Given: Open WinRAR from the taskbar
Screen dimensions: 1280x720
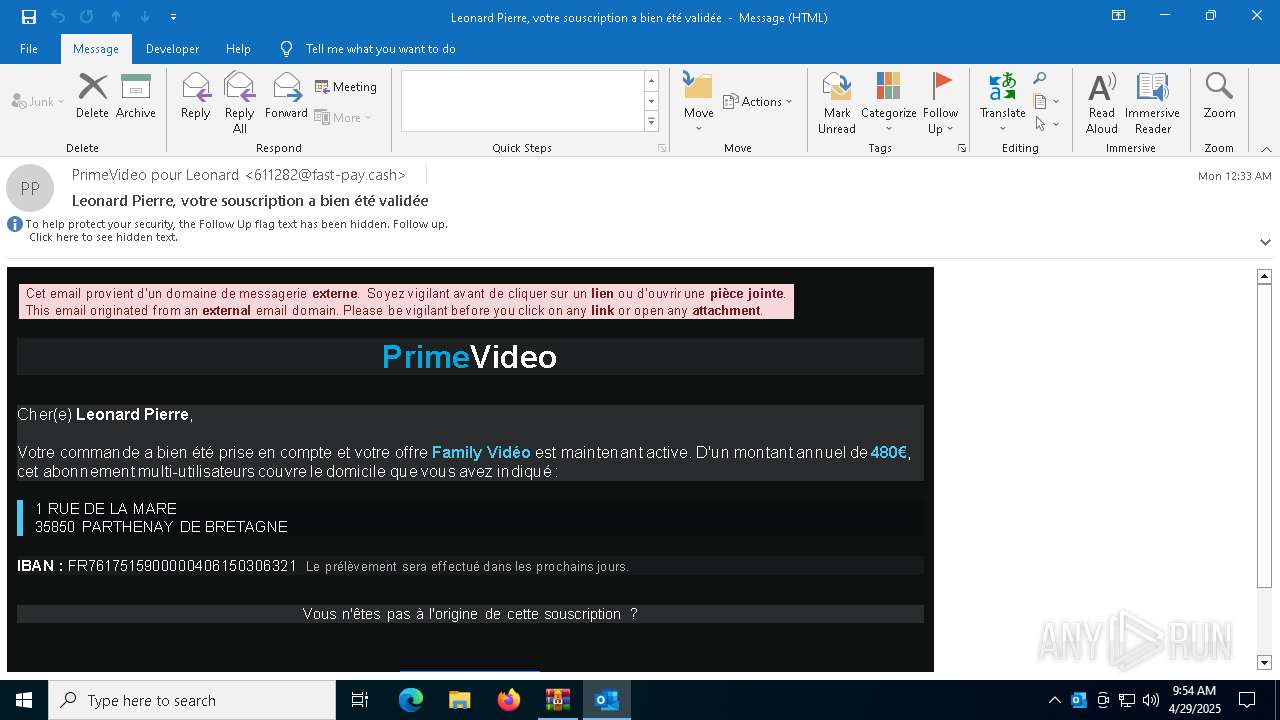Looking at the screenshot, I should tap(558, 700).
